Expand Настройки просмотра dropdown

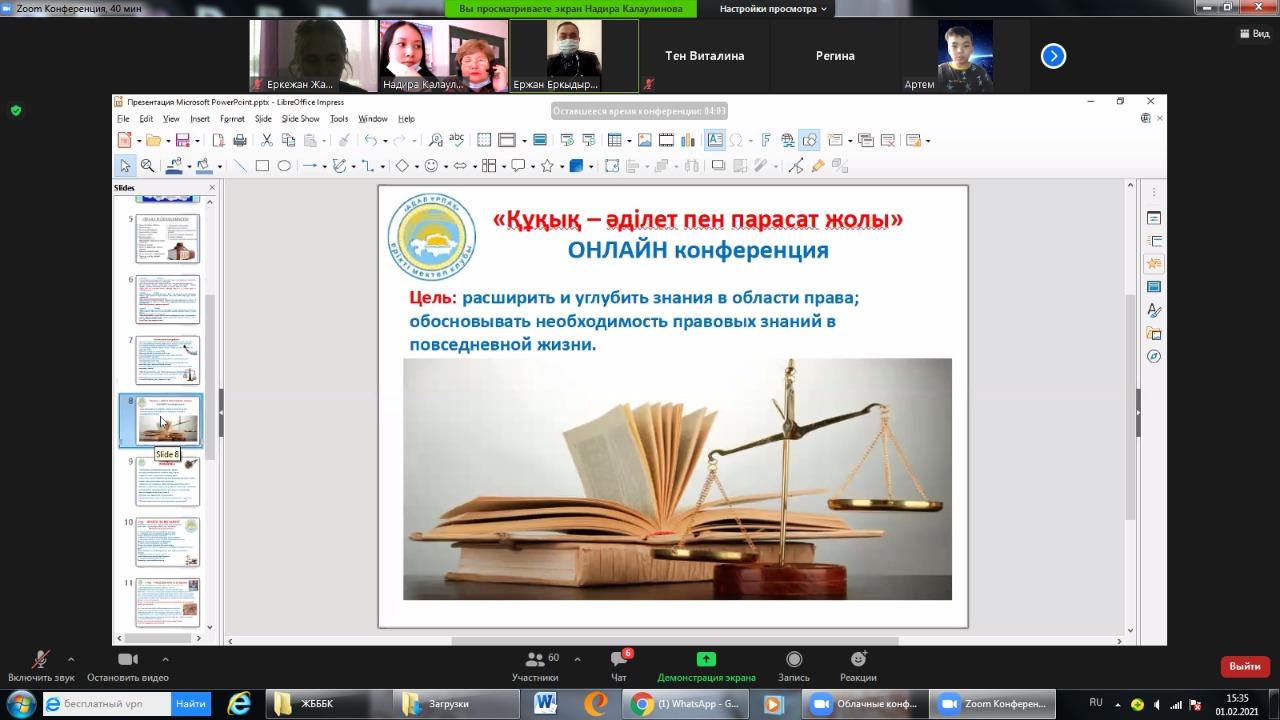point(774,9)
